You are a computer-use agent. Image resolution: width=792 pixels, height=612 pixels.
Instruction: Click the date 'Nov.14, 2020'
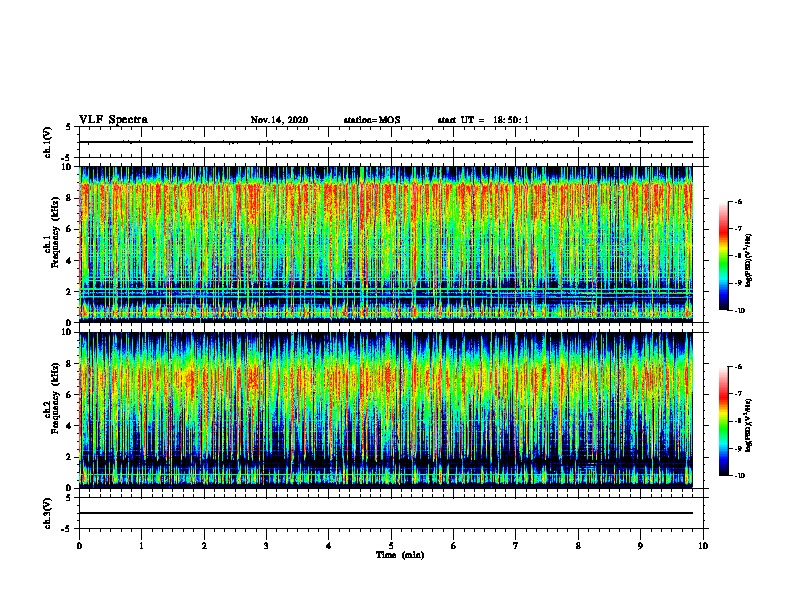coord(279,120)
